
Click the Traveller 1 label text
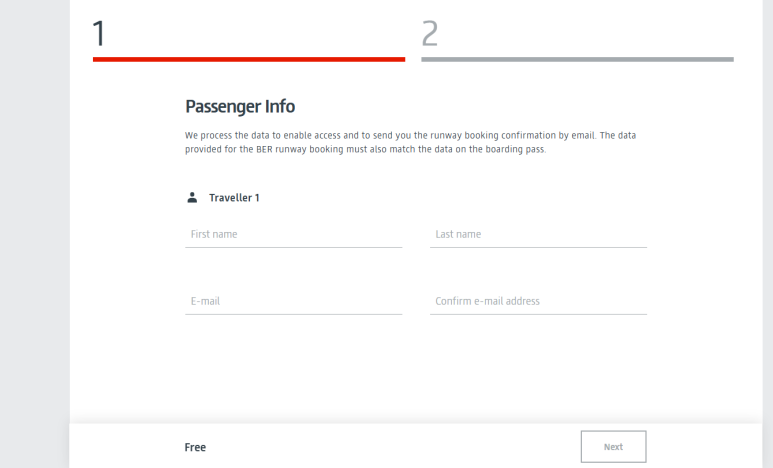[234, 198]
